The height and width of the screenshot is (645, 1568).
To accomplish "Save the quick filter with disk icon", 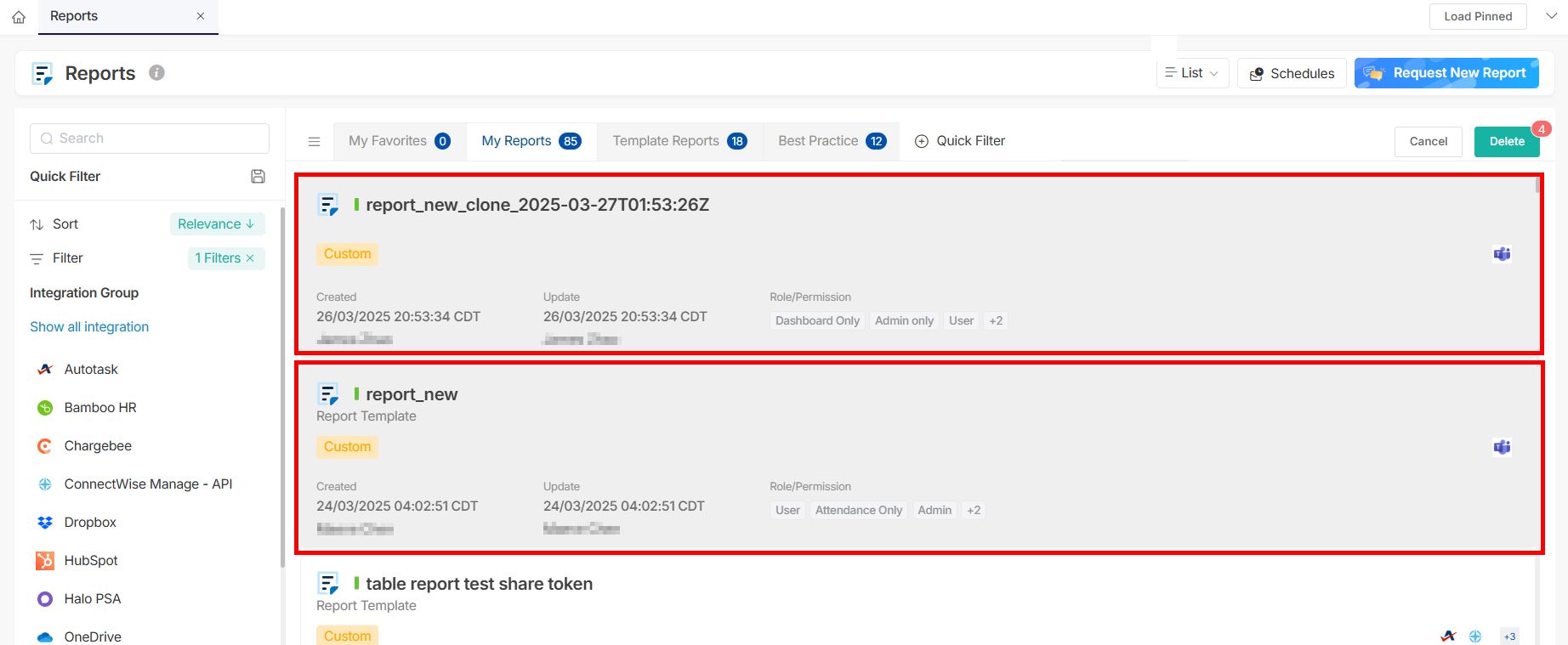I will (x=258, y=177).
